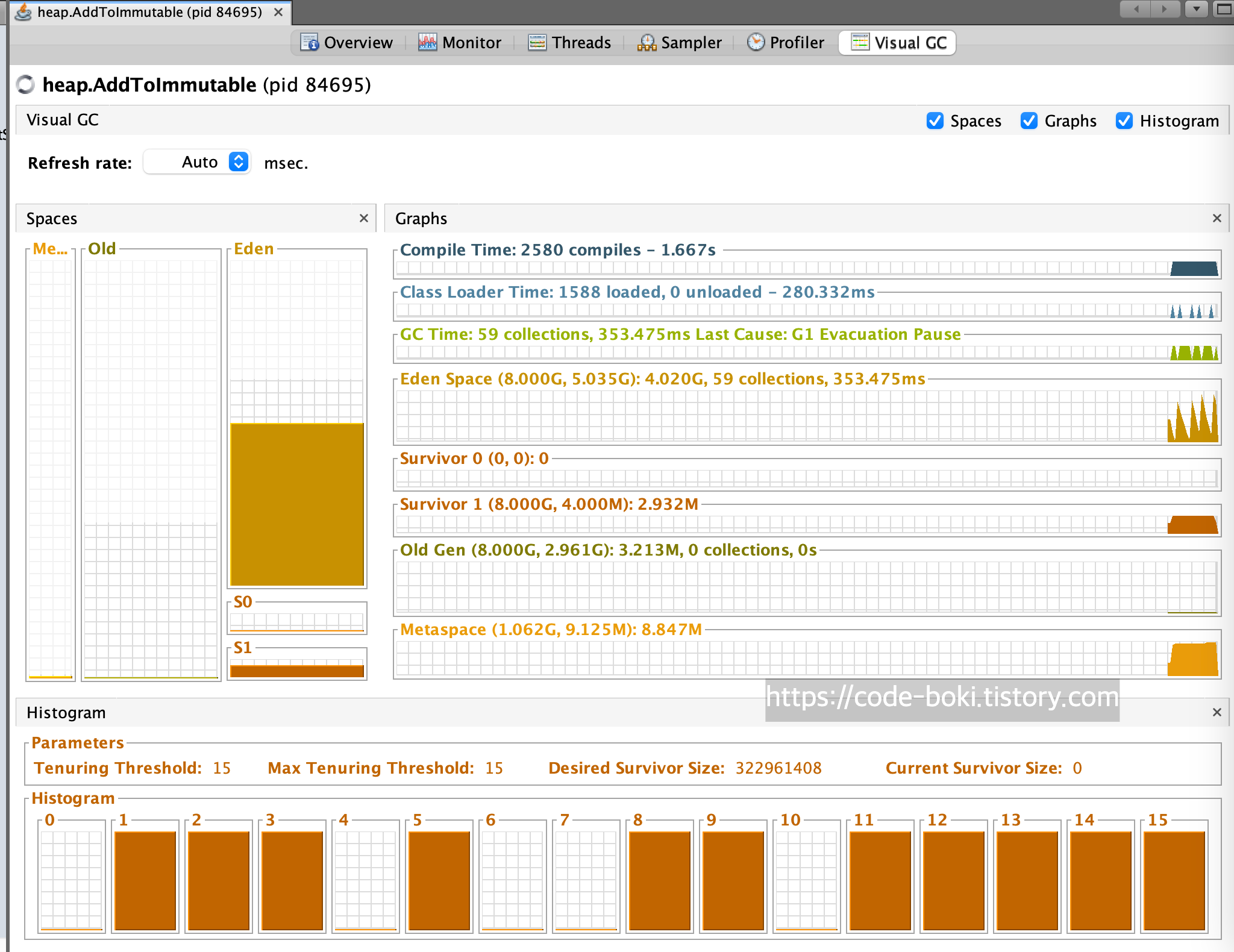Toggle the Graphs checkbox
The width and height of the screenshot is (1234, 952).
point(1029,121)
